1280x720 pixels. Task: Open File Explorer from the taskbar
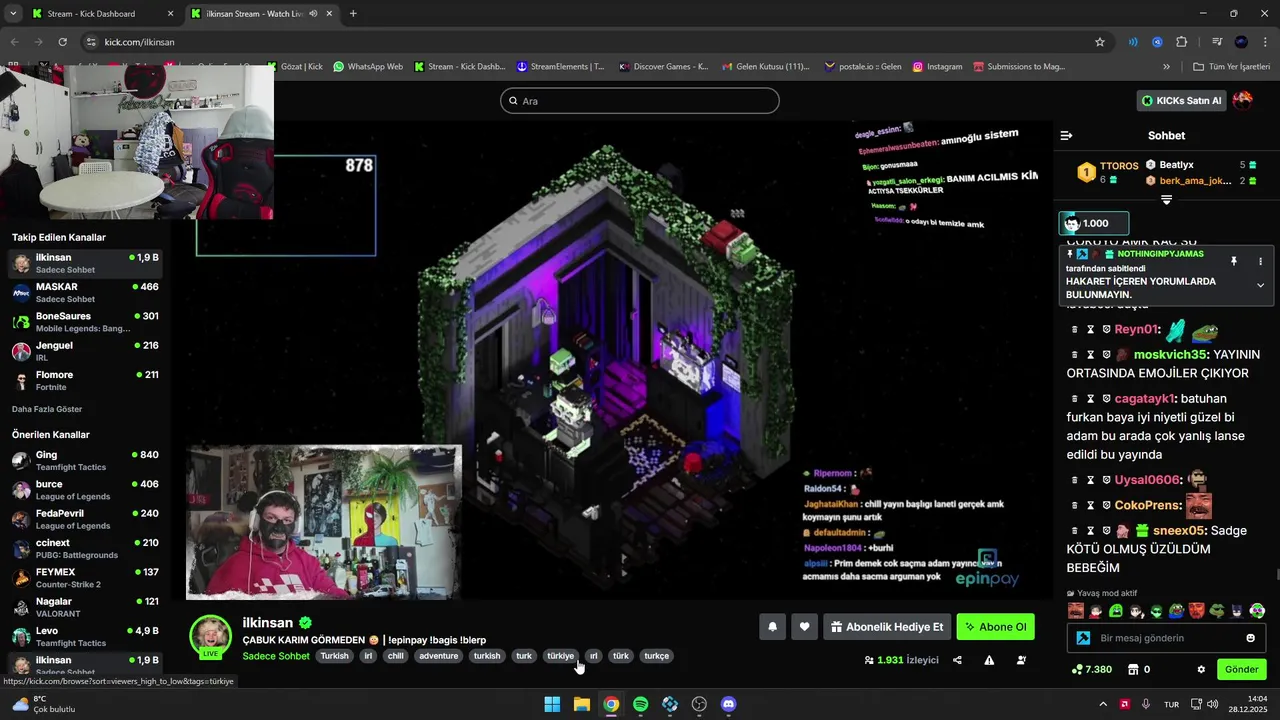pos(581,704)
